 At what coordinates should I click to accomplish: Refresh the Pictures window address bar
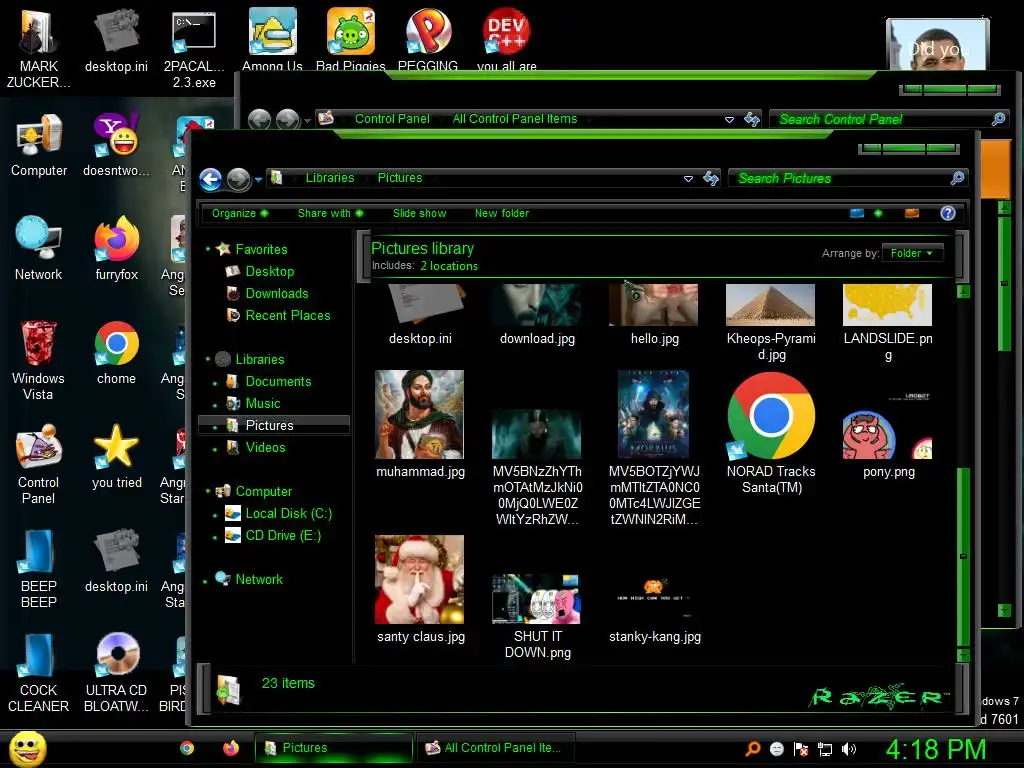click(711, 178)
